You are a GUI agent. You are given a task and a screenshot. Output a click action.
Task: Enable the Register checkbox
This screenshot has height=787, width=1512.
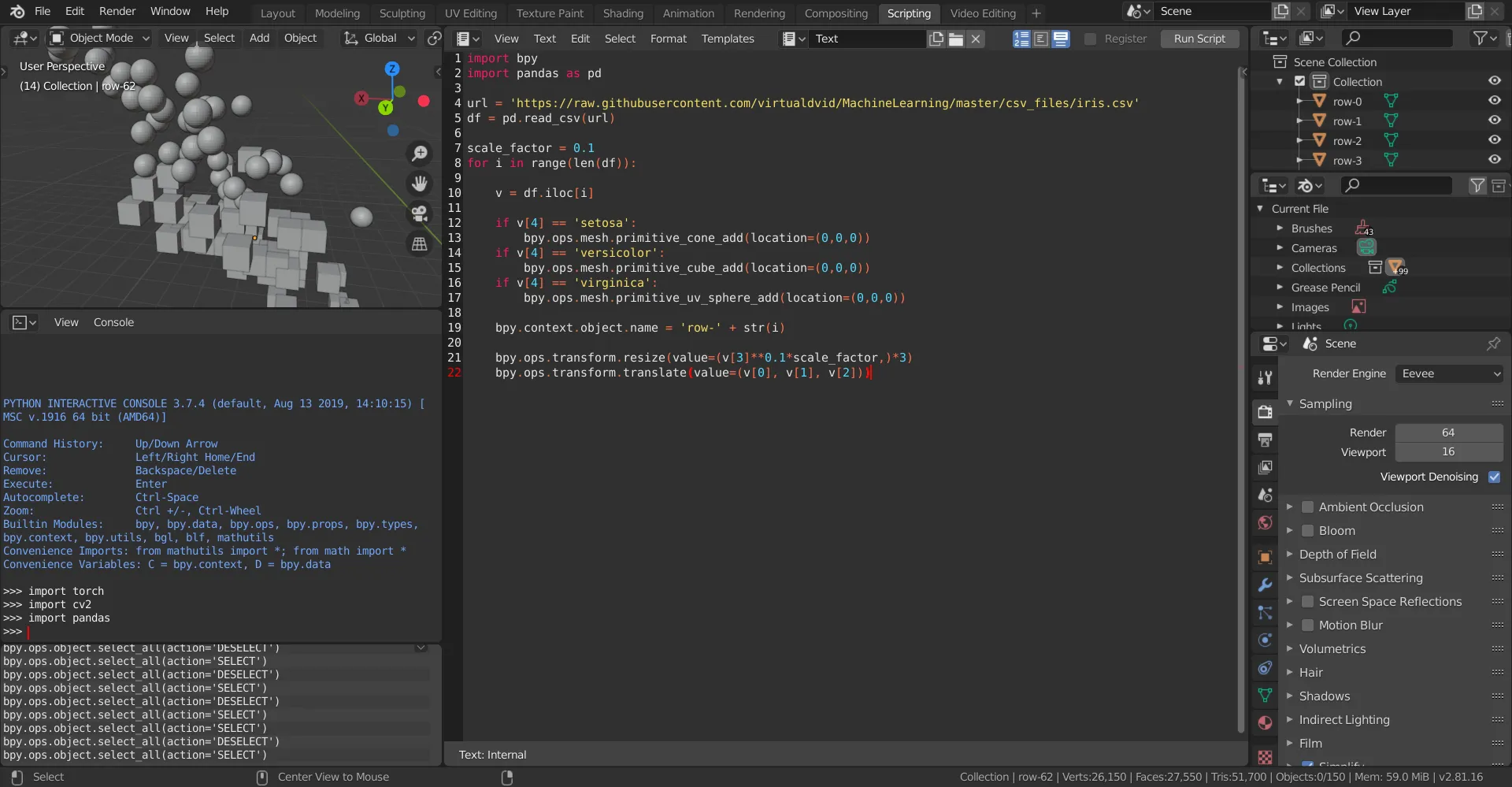(1091, 39)
